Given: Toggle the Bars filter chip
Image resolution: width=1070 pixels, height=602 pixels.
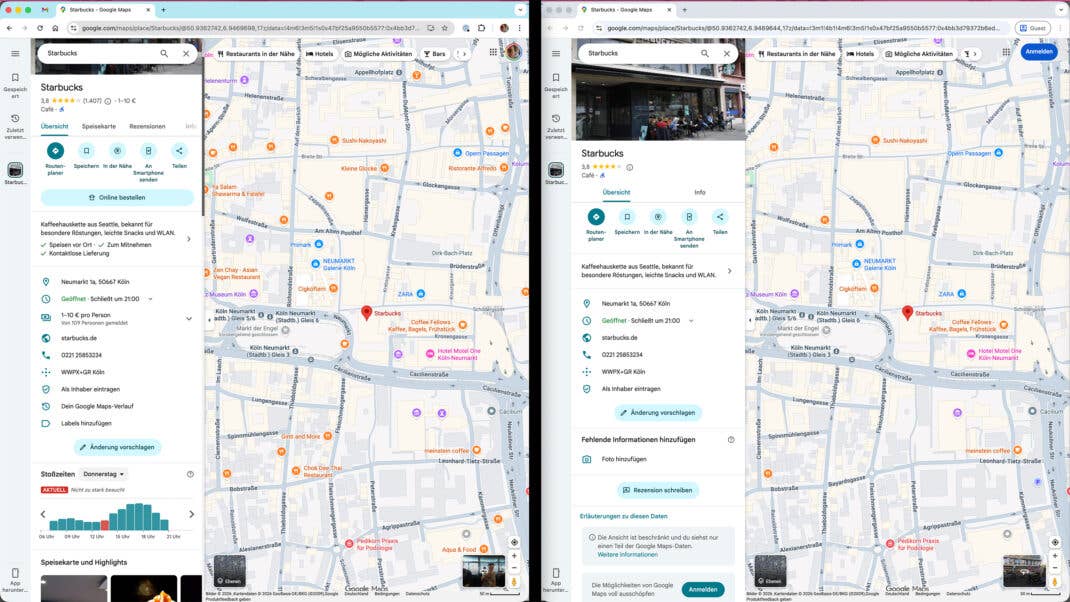Looking at the screenshot, I should (437, 54).
